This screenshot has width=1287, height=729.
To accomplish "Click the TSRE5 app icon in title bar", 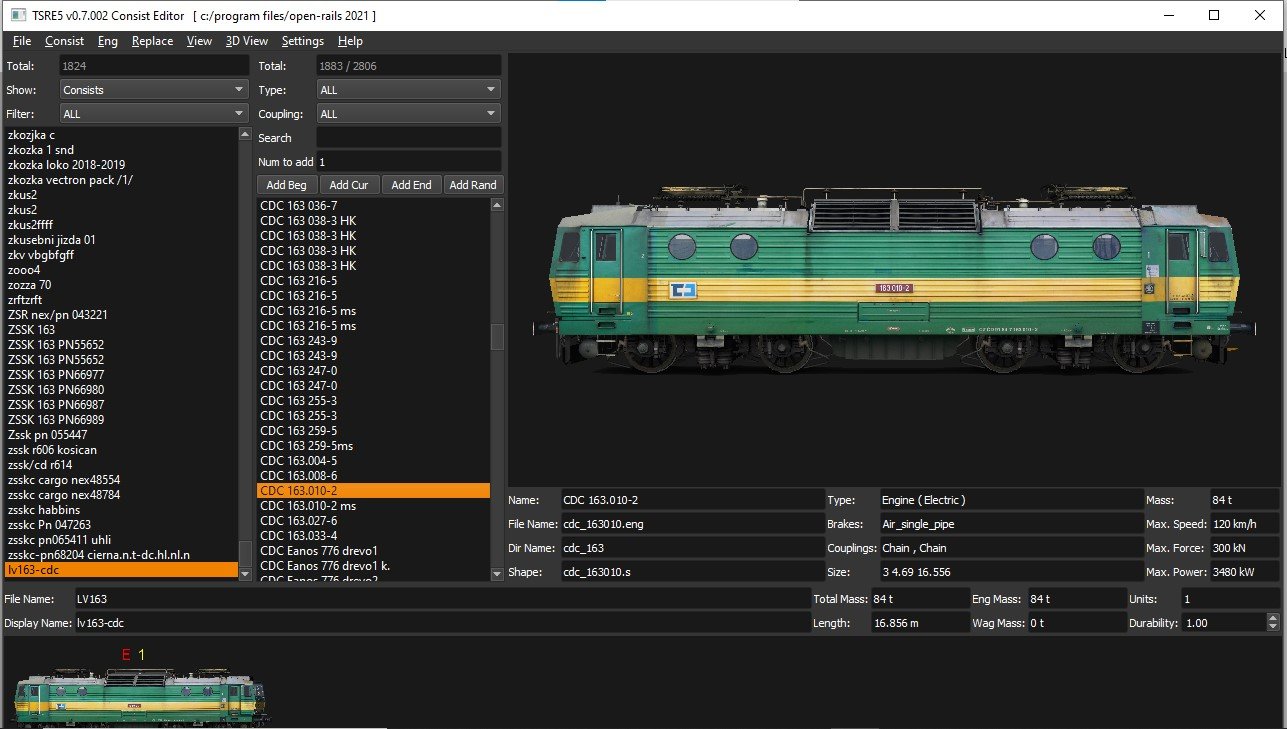I will [17, 16].
